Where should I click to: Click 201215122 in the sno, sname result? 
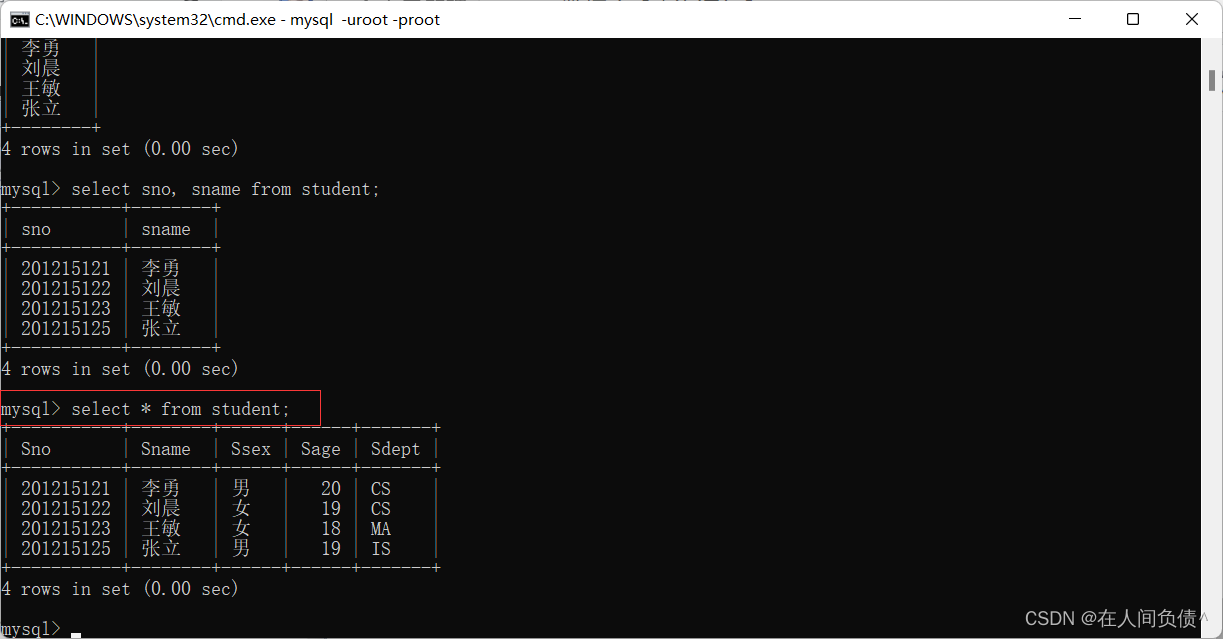point(66,288)
